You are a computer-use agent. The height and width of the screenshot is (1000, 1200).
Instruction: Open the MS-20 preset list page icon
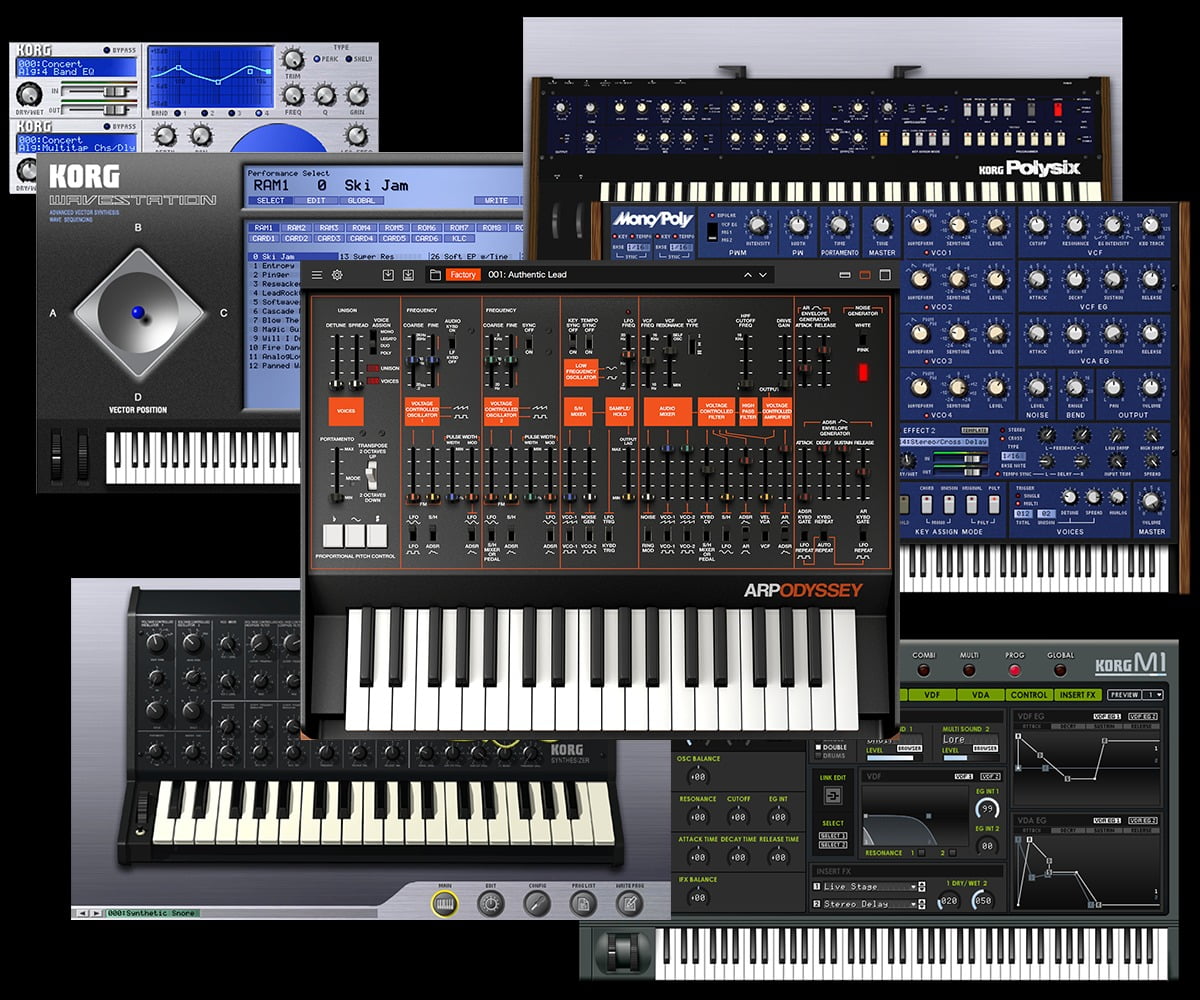click(x=583, y=903)
